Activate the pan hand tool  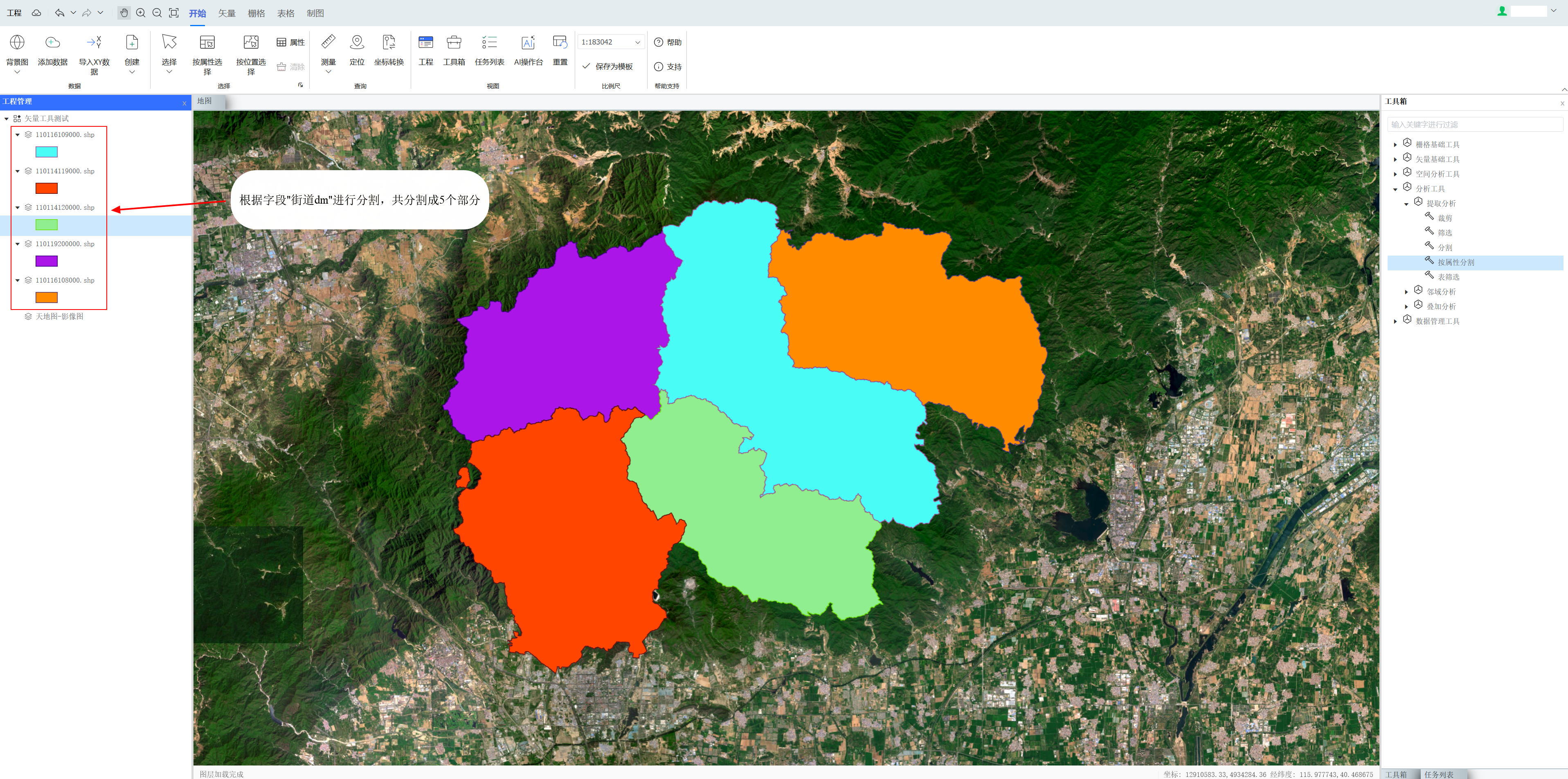[124, 13]
